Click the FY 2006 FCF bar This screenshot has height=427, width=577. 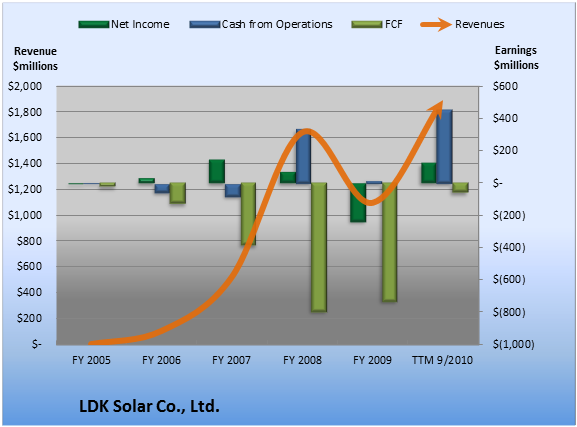[177, 193]
